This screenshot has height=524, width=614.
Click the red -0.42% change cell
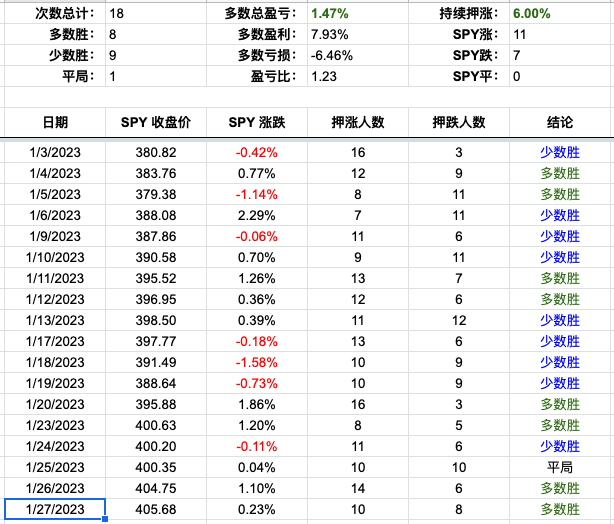click(257, 152)
